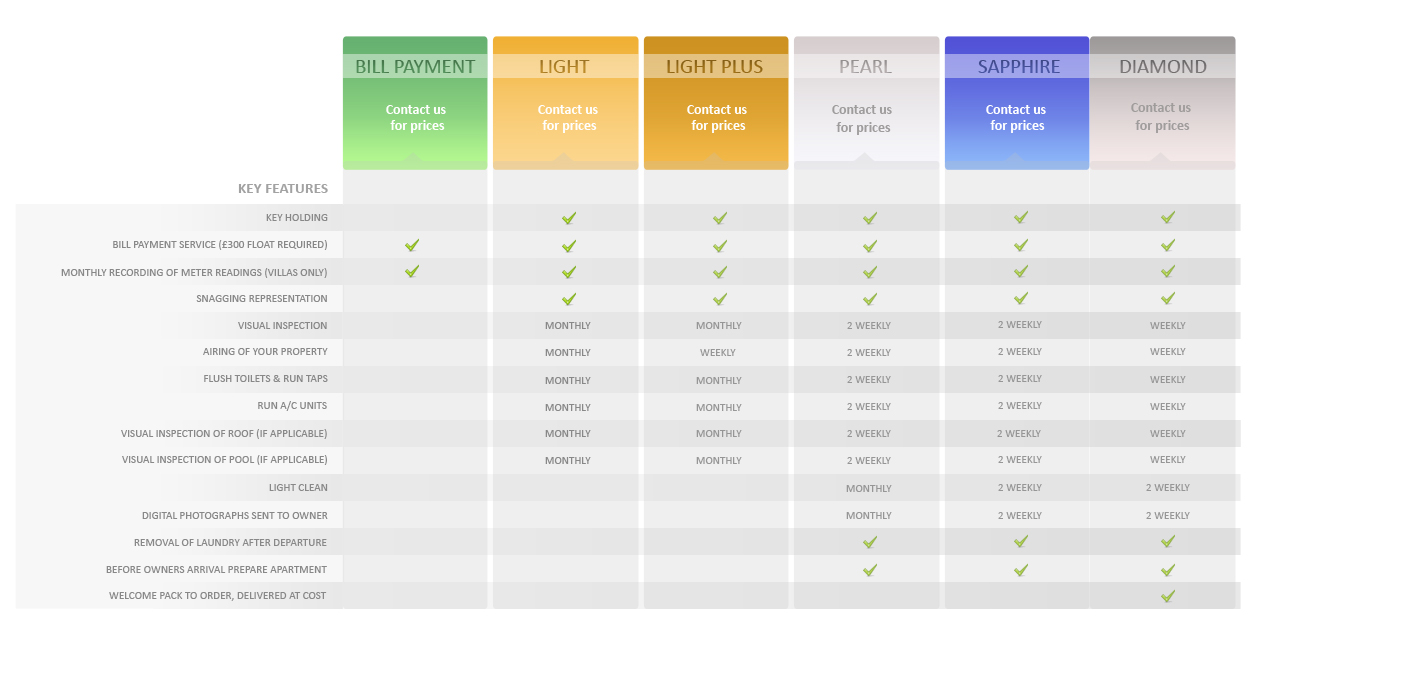Click the Meter Readings checkmark under Bill Payment
1412x685 pixels.
(412, 271)
